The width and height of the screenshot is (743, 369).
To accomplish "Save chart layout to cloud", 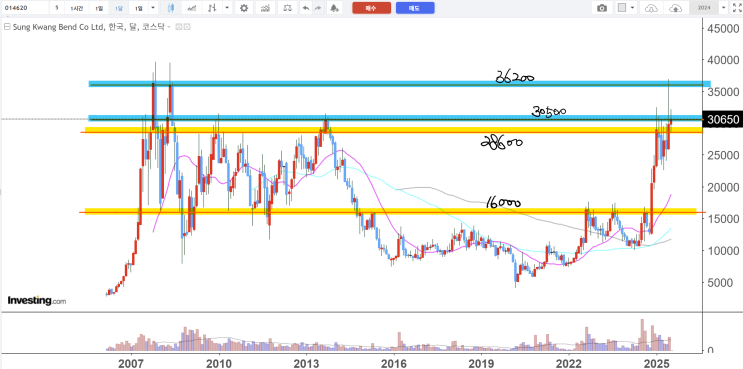I will pyautogui.click(x=675, y=8).
